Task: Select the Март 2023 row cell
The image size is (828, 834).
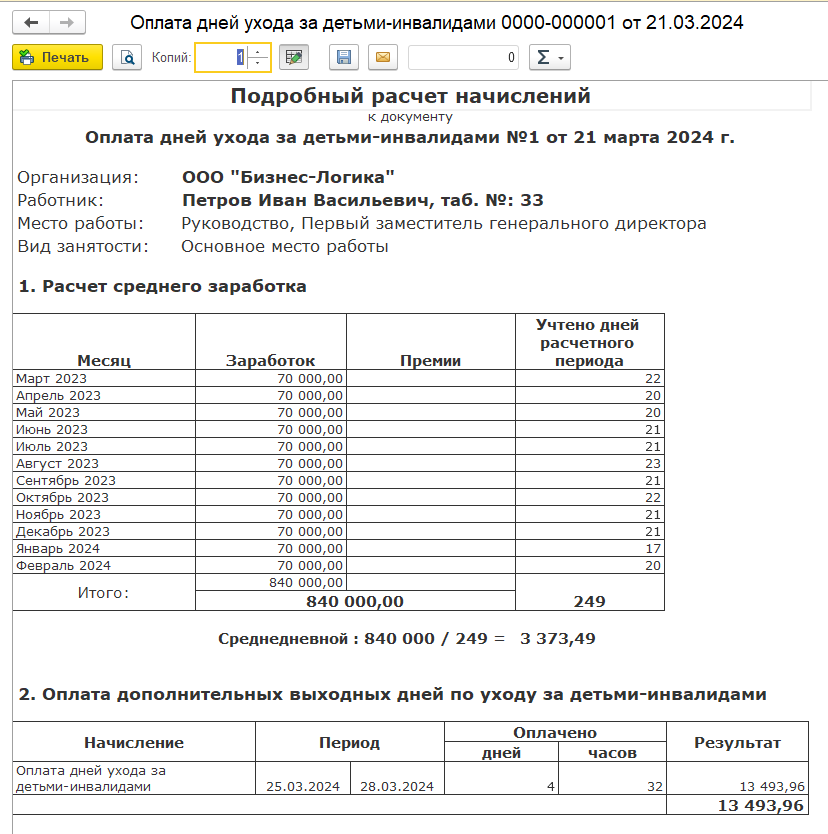Action: (104, 379)
